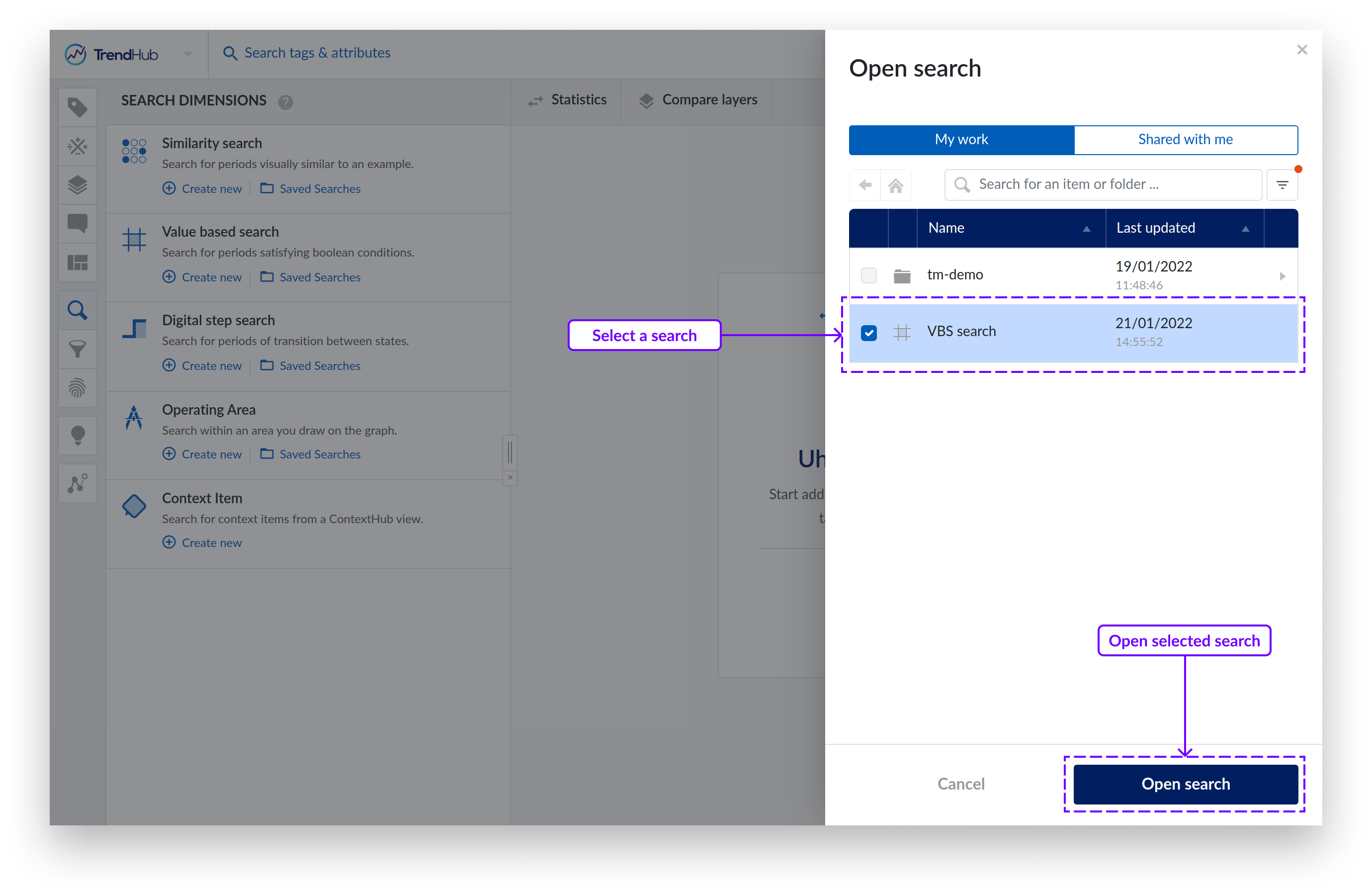The width and height of the screenshot is (1372, 895).
Task: Click the help icon beside Search Dimensions
Action: [x=285, y=102]
